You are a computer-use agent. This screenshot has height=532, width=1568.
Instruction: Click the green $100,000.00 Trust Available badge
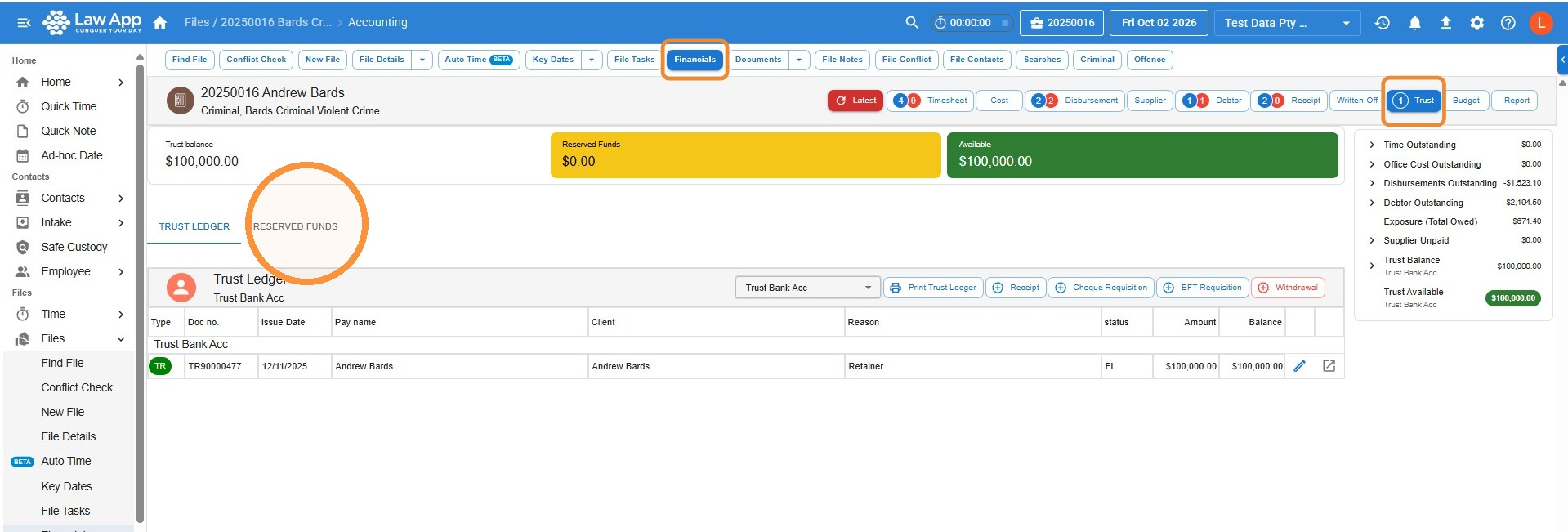click(1513, 298)
